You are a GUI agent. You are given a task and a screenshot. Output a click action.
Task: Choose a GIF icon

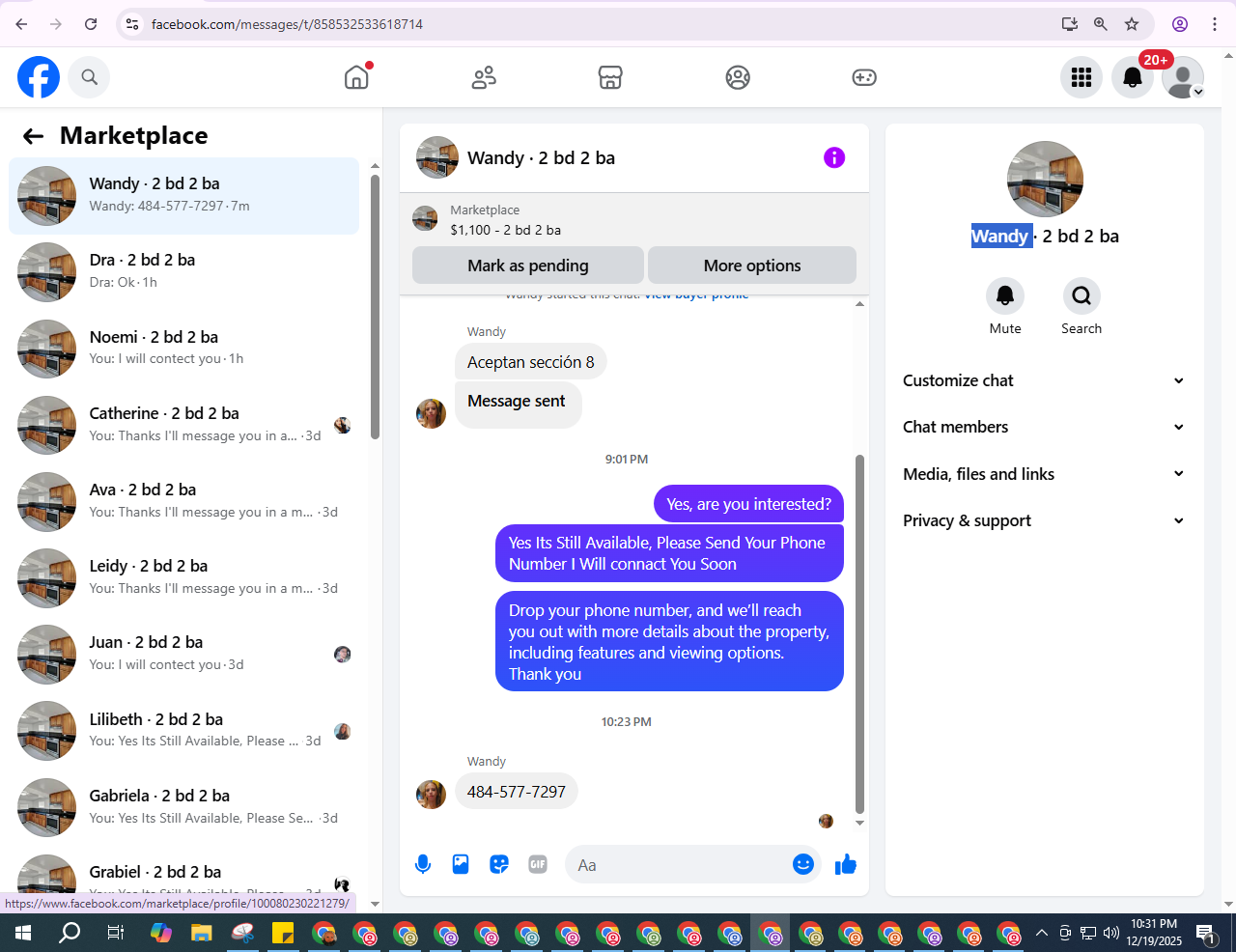[x=538, y=864]
